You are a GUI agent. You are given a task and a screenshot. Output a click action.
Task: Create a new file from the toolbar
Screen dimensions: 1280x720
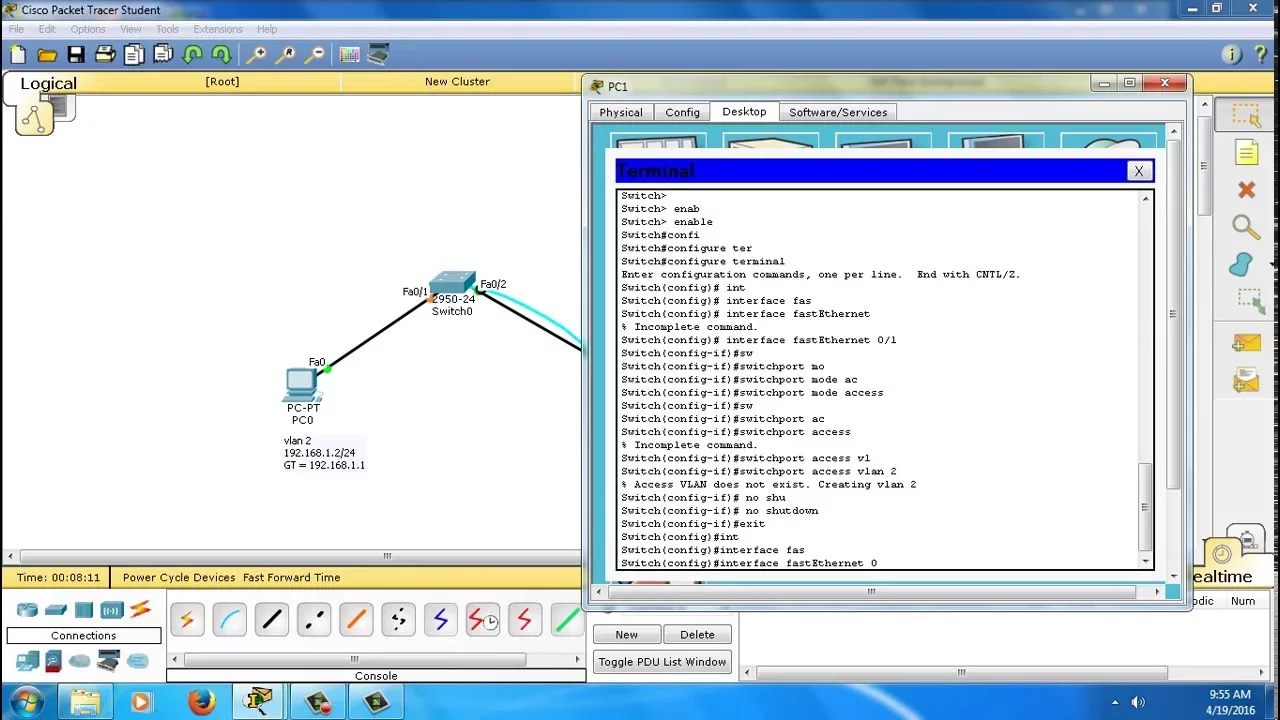(x=18, y=55)
